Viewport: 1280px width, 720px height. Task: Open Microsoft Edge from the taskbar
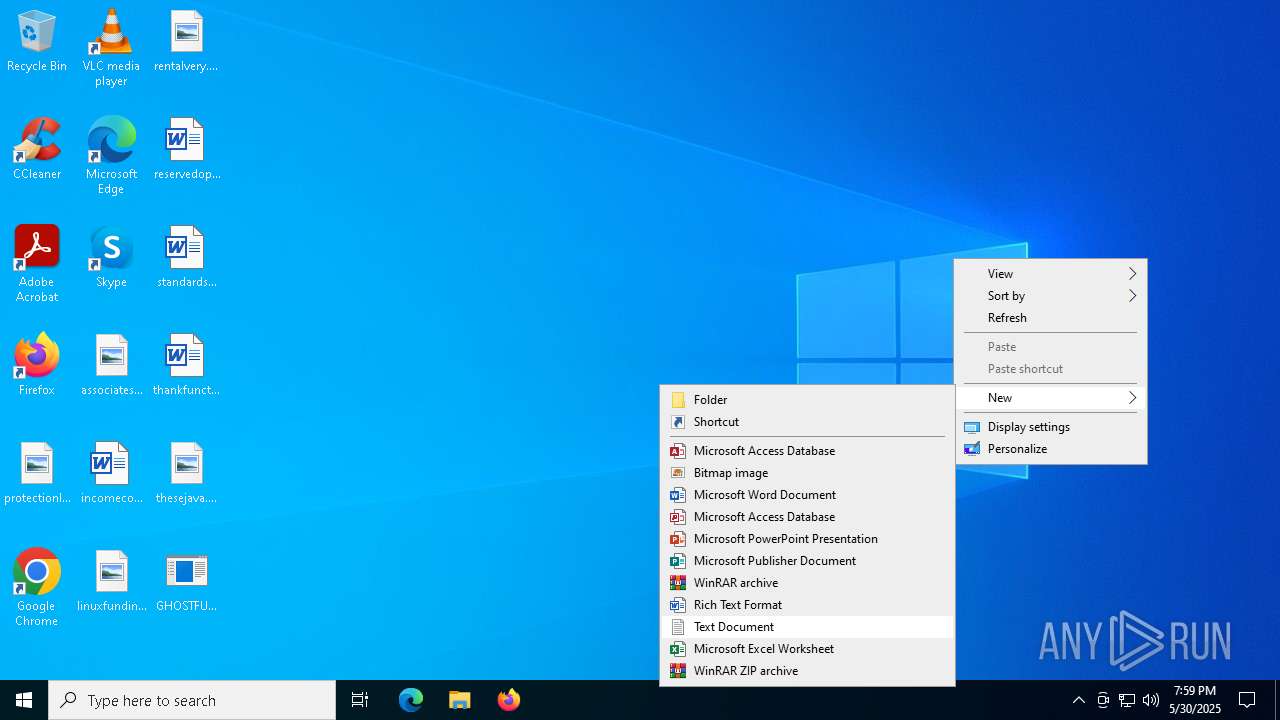tap(411, 700)
